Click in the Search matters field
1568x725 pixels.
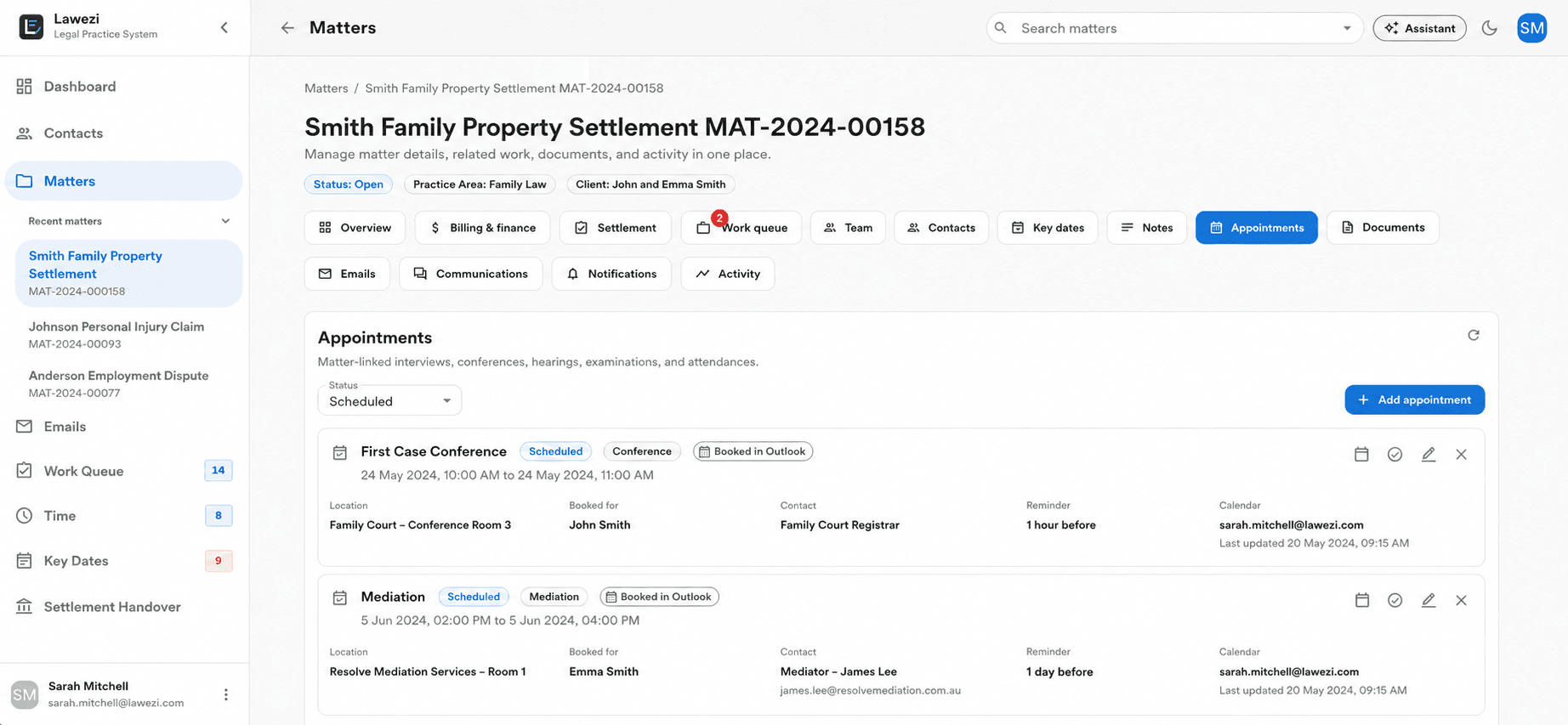(x=1173, y=28)
